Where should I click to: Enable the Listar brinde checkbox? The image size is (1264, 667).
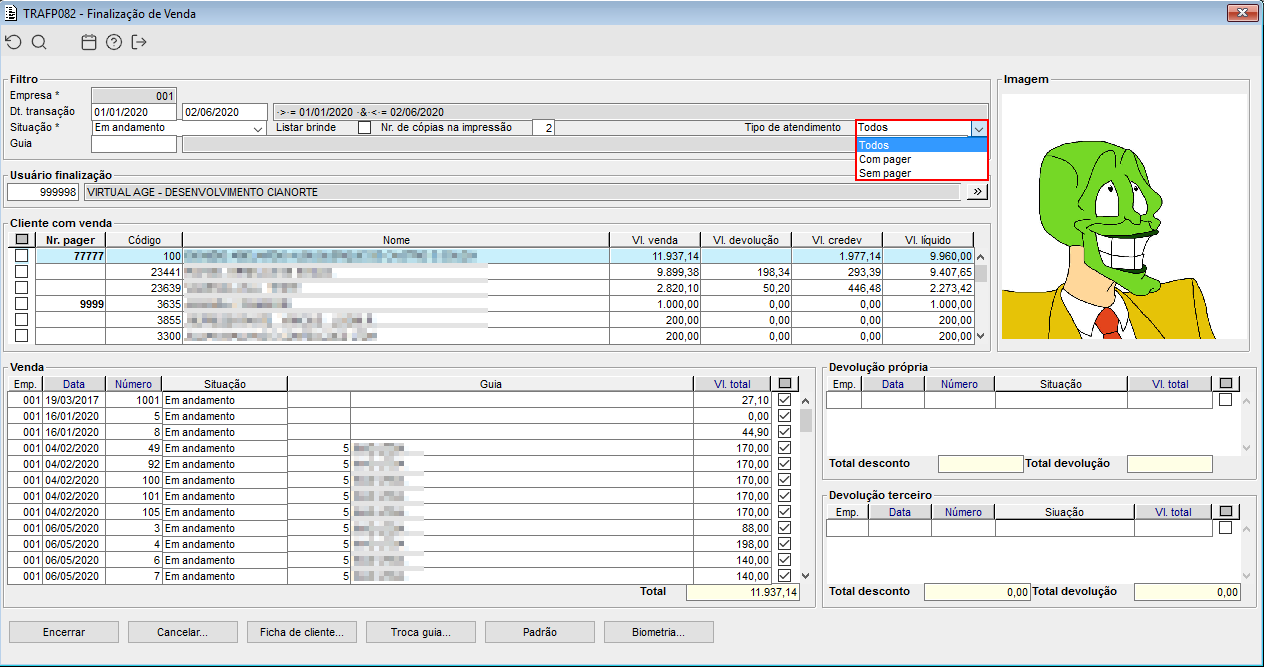[x=364, y=128]
